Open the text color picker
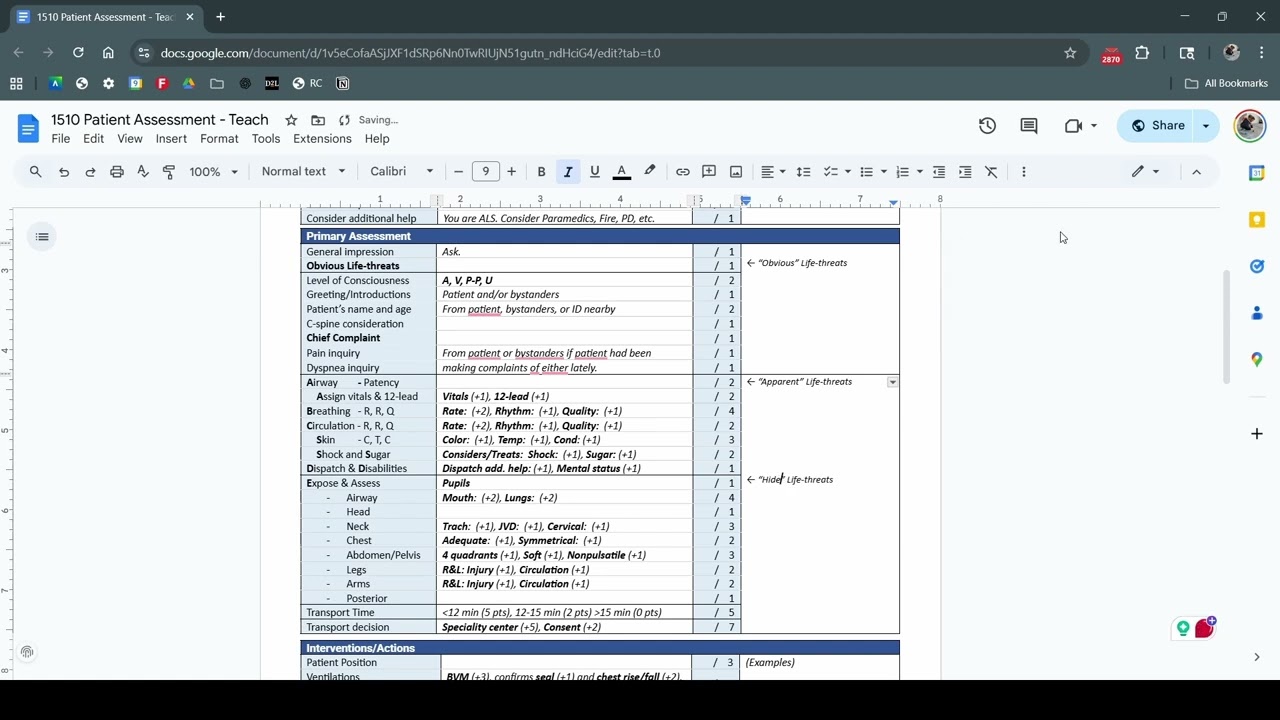The width and height of the screenshot is (1280, 720). pyautogui.click(x=621, y=172)
